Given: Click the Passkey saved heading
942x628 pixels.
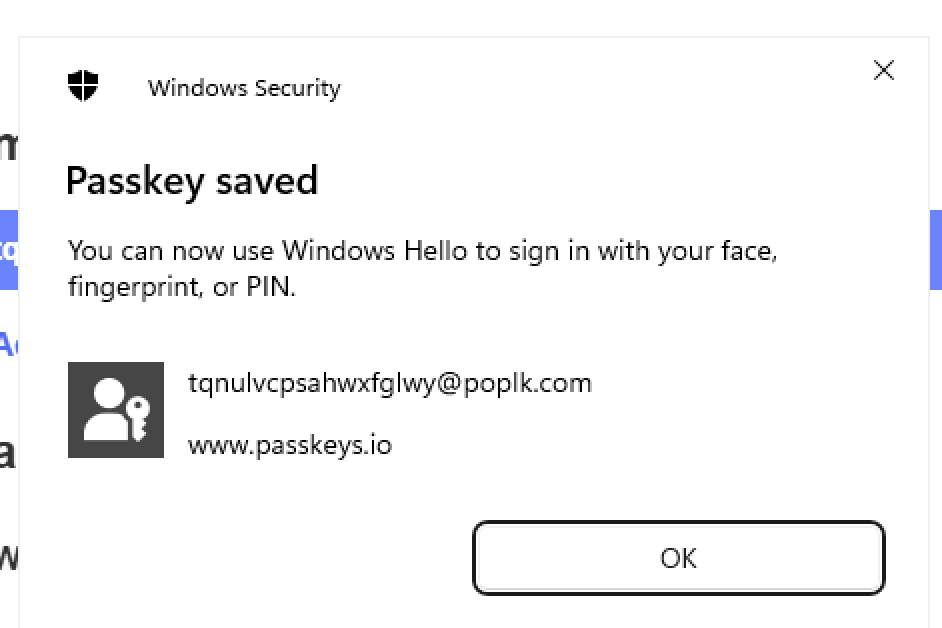Looking at the screenshot, I should (191, 181).
